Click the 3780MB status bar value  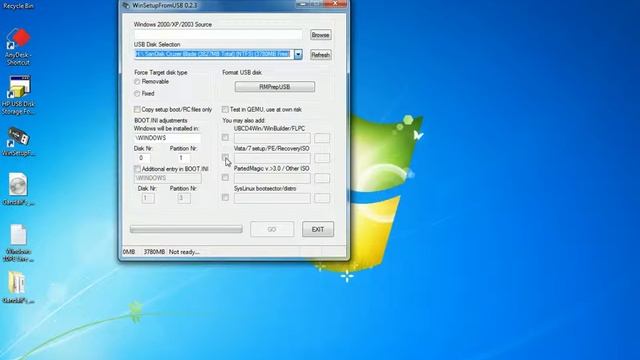pyautogui.click(x=154, y=252)
